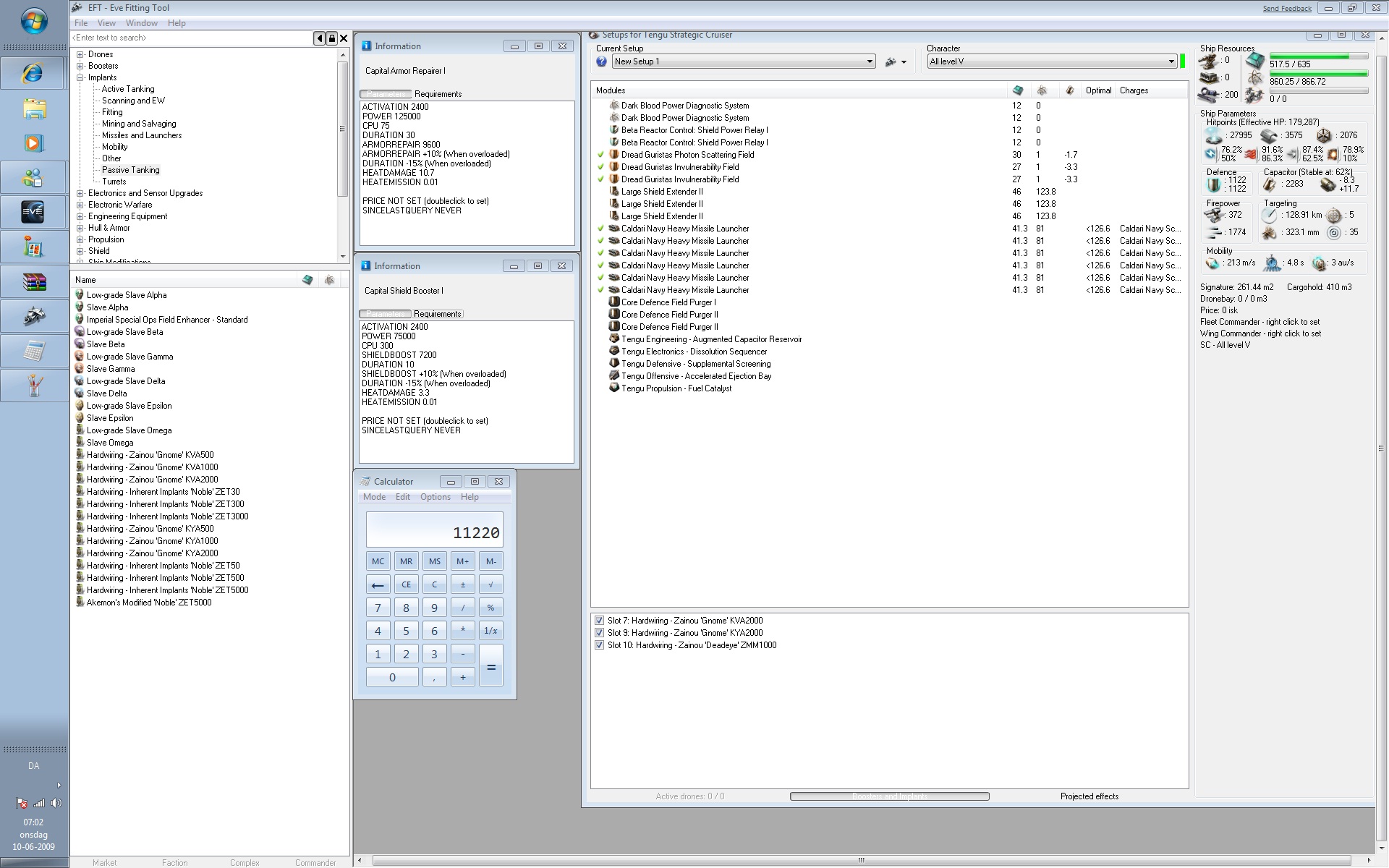
Task: Click the capacitor column icon in Modules header
Action: click(x=1069, y=90)
